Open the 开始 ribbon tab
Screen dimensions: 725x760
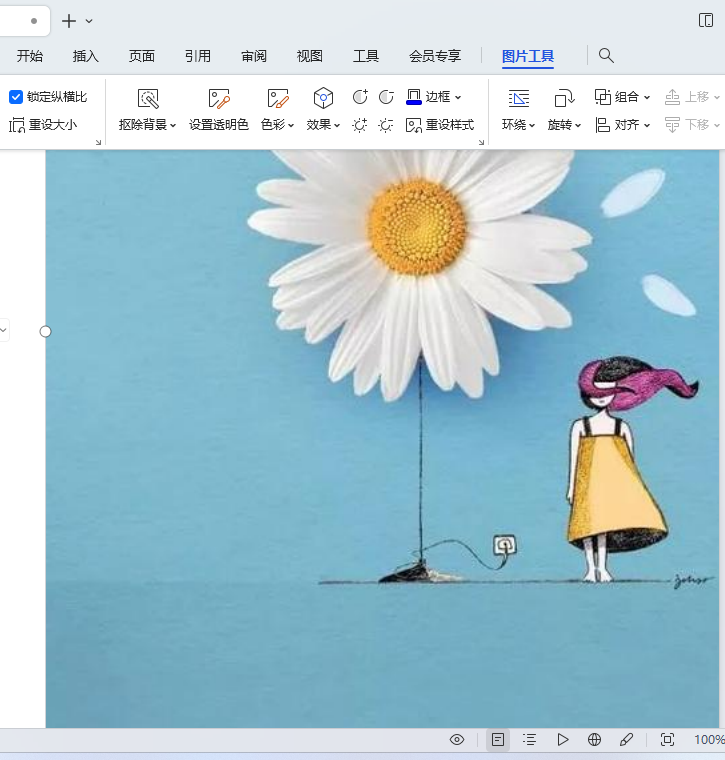click(30, 56)
